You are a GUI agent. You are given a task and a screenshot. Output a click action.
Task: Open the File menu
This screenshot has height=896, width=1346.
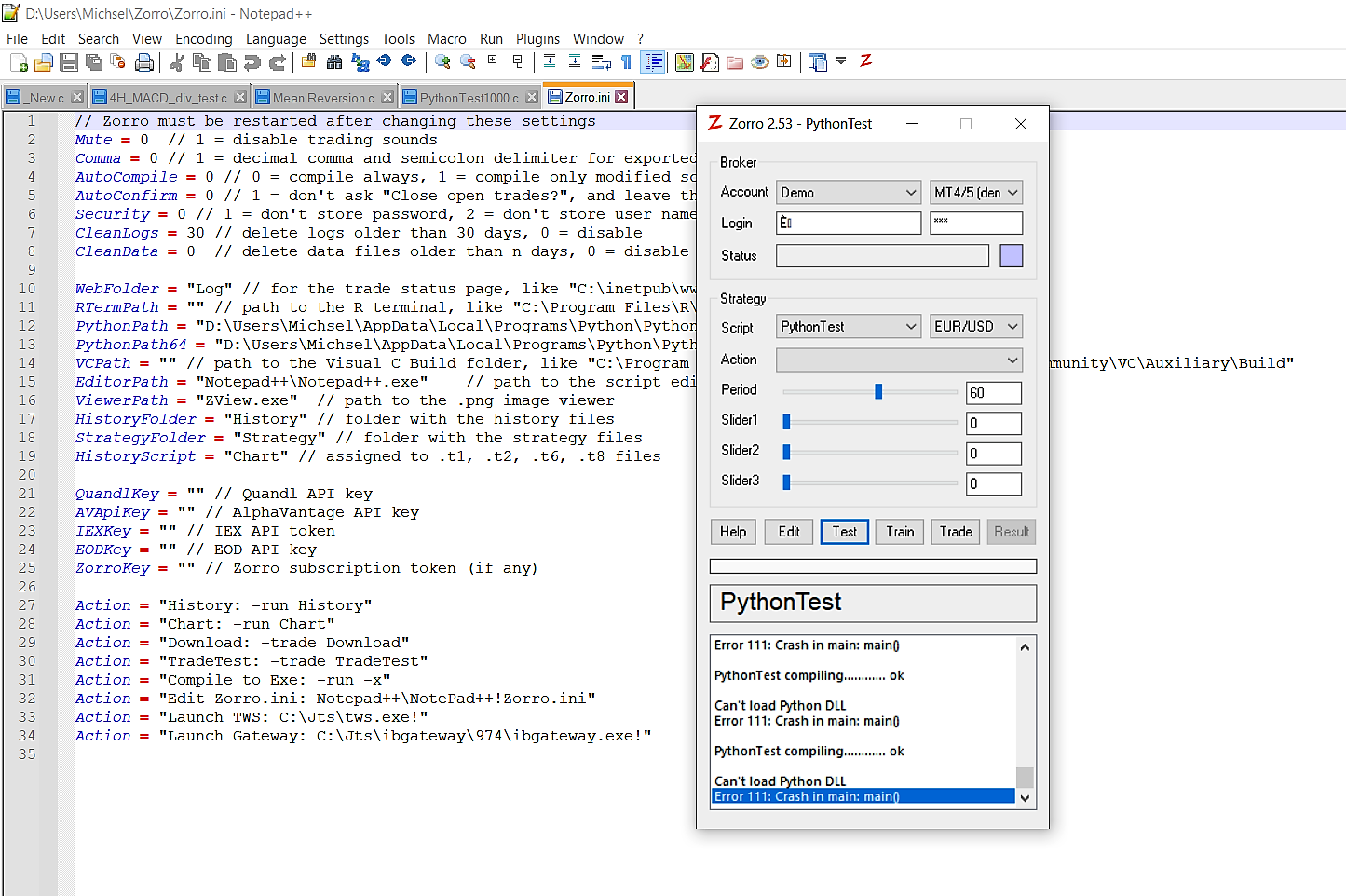tap(17, 39)
